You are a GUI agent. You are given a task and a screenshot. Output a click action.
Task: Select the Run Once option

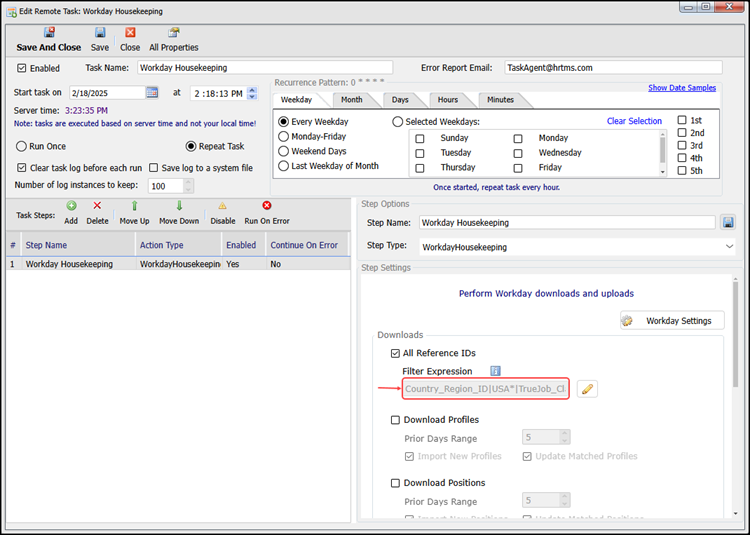pos(21,146)
